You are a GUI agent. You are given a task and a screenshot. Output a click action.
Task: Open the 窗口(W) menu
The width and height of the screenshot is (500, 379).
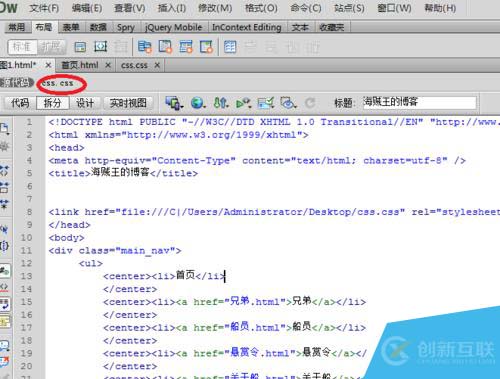tap(394, 8)
